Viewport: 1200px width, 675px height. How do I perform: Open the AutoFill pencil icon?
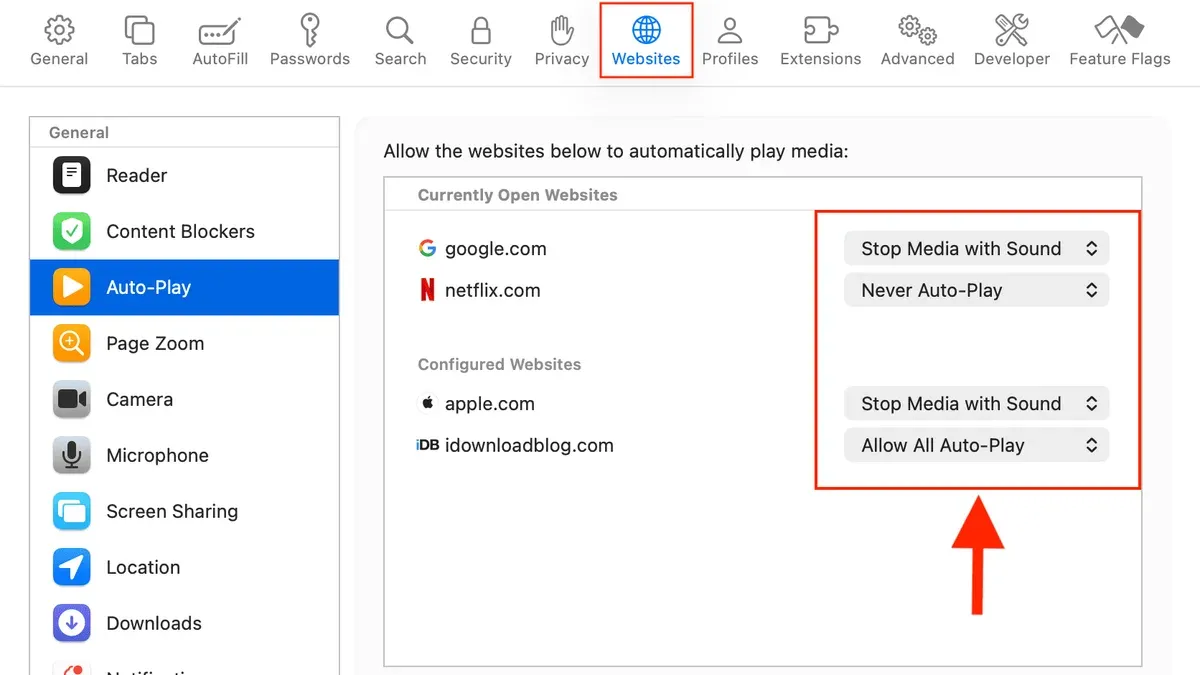(x=220, y=30)
